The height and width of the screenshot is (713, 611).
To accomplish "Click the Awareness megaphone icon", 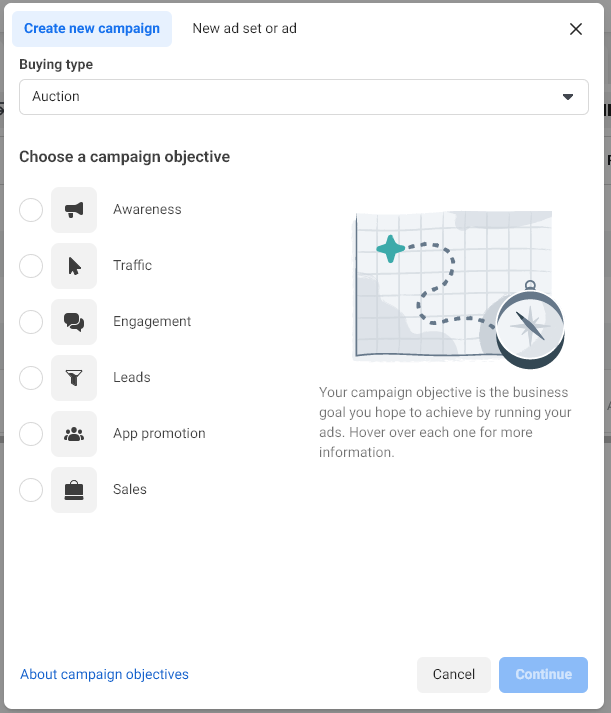I will tap(74, 210).
